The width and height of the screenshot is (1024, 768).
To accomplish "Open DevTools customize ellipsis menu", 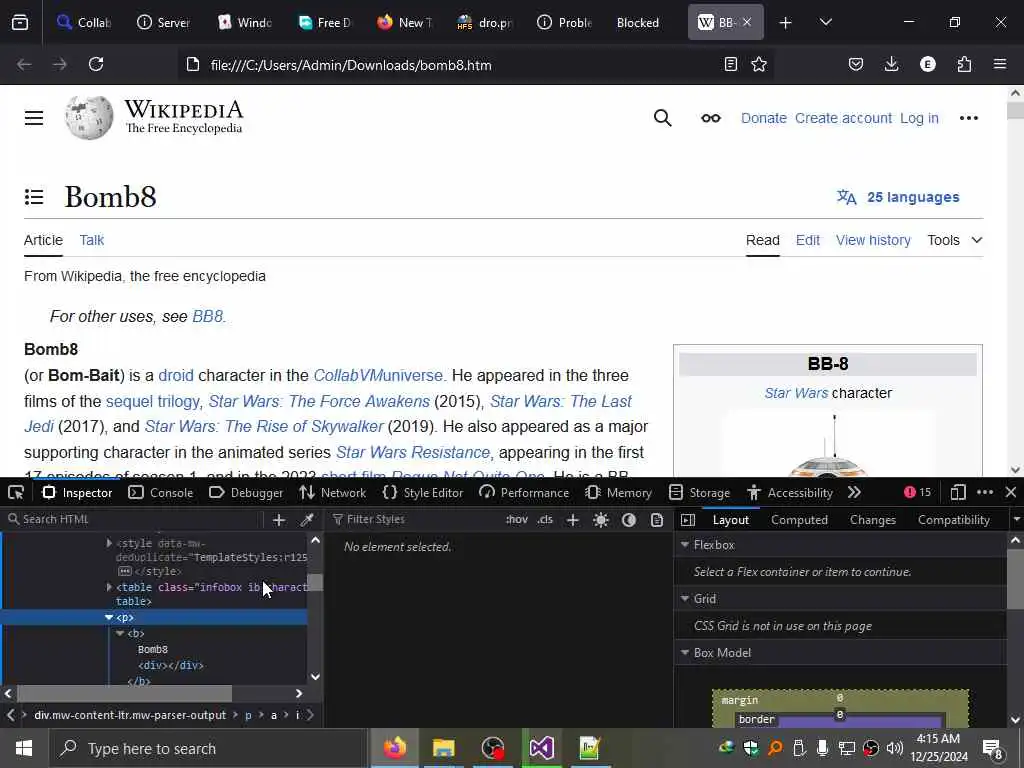I will pos(985,492).
